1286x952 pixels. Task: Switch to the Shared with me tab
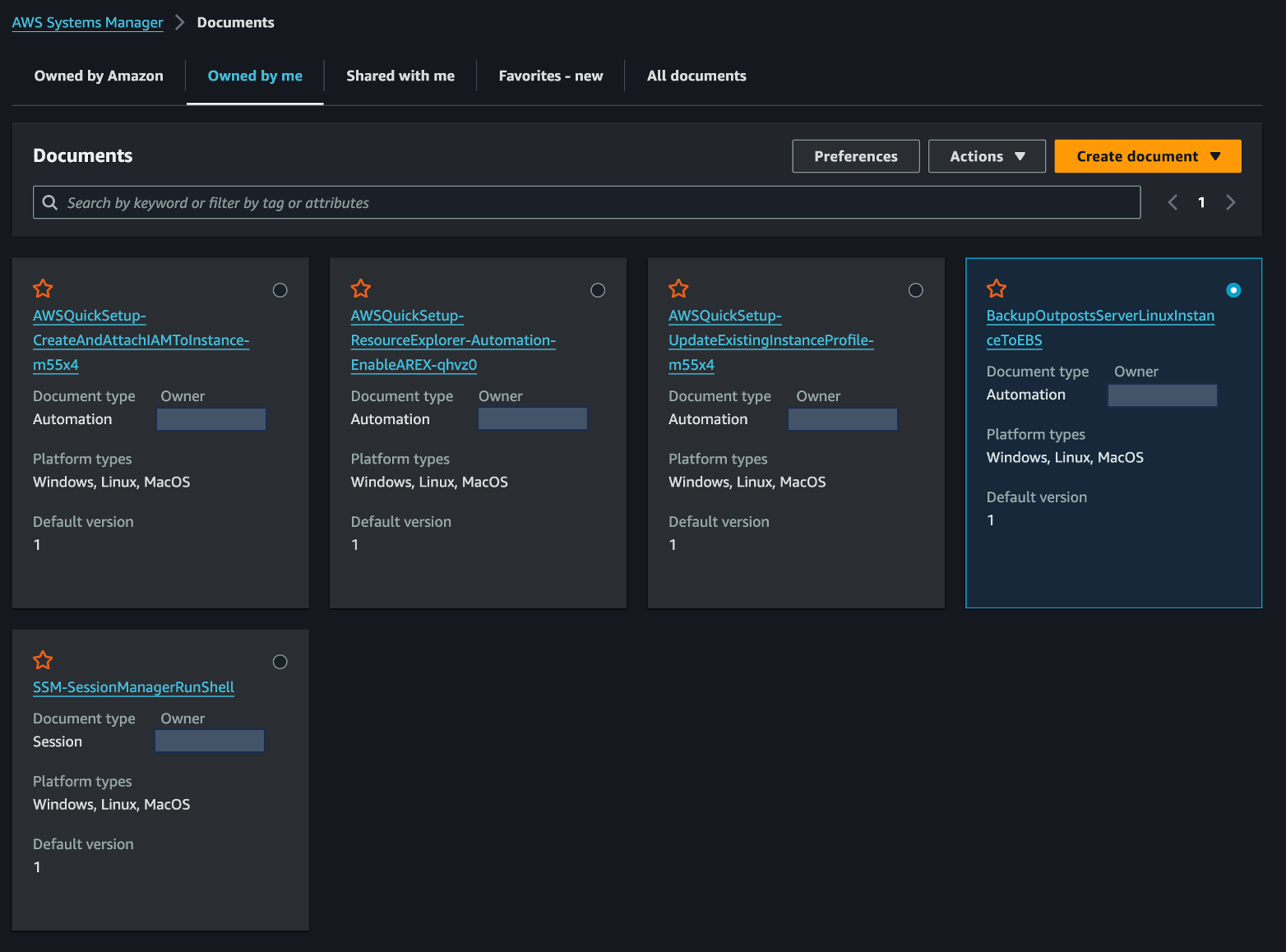[400, 76]
